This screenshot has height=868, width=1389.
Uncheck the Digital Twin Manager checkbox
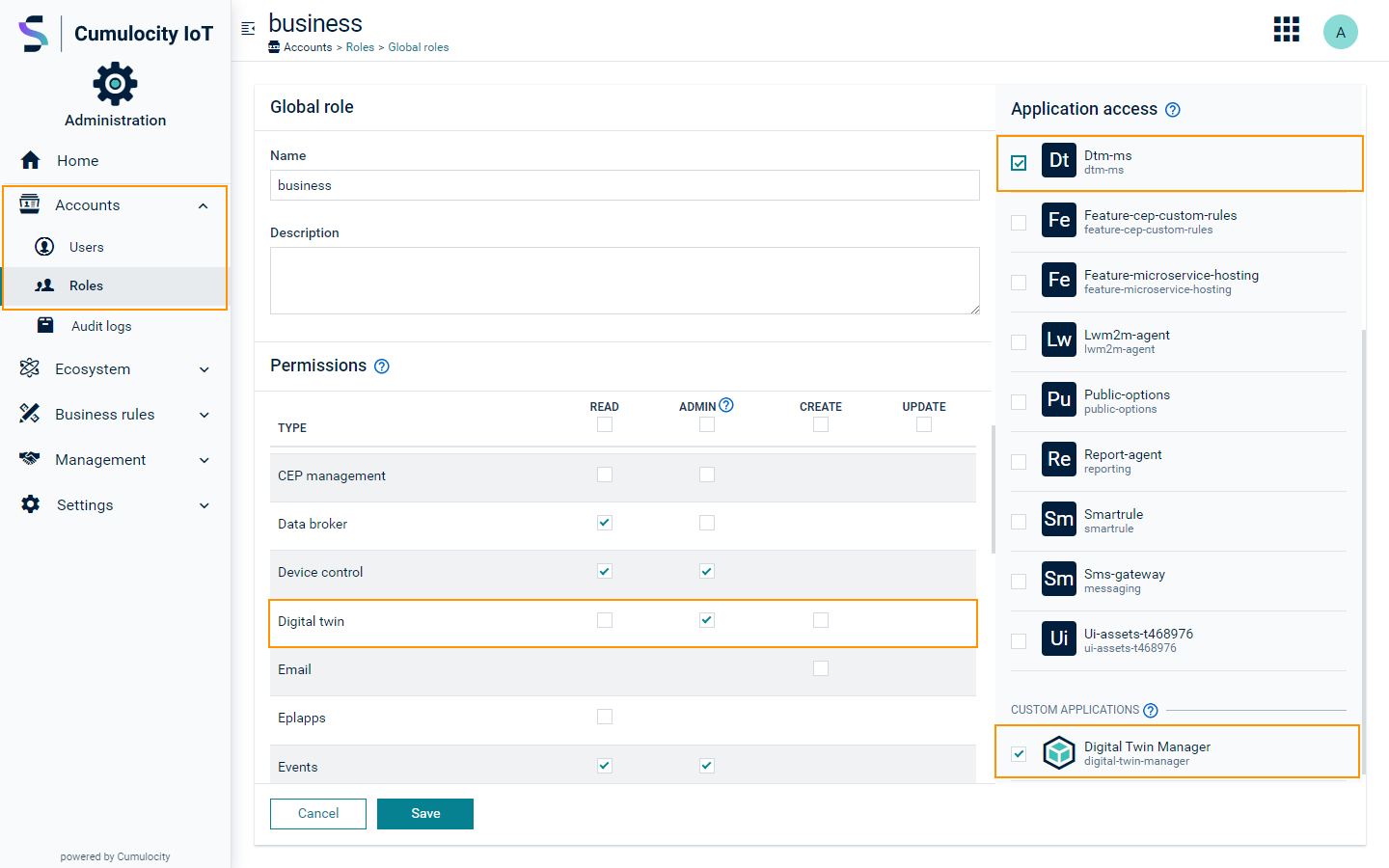click(1019, 754)
